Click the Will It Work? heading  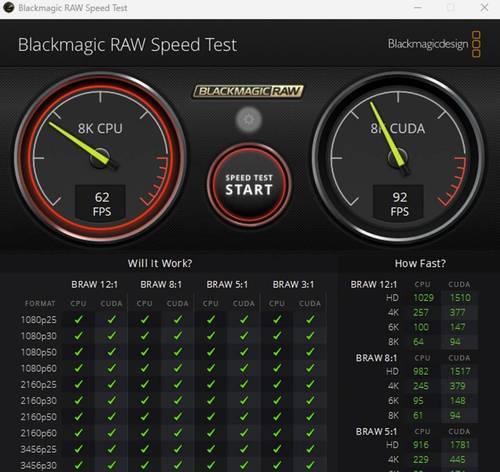pos(160,263)
